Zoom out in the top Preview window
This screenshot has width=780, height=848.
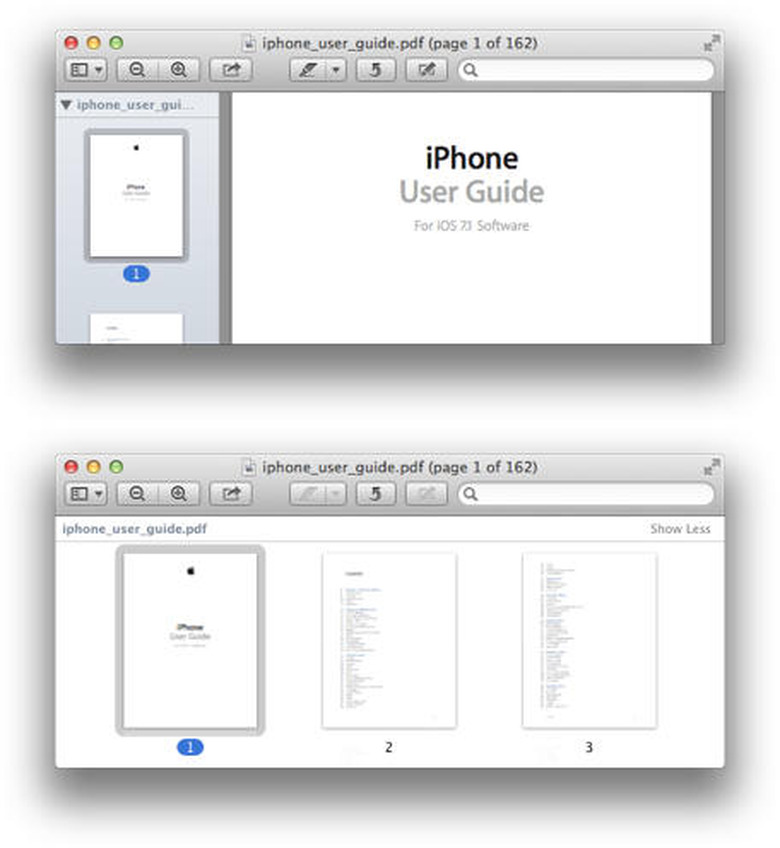point(137,70)
